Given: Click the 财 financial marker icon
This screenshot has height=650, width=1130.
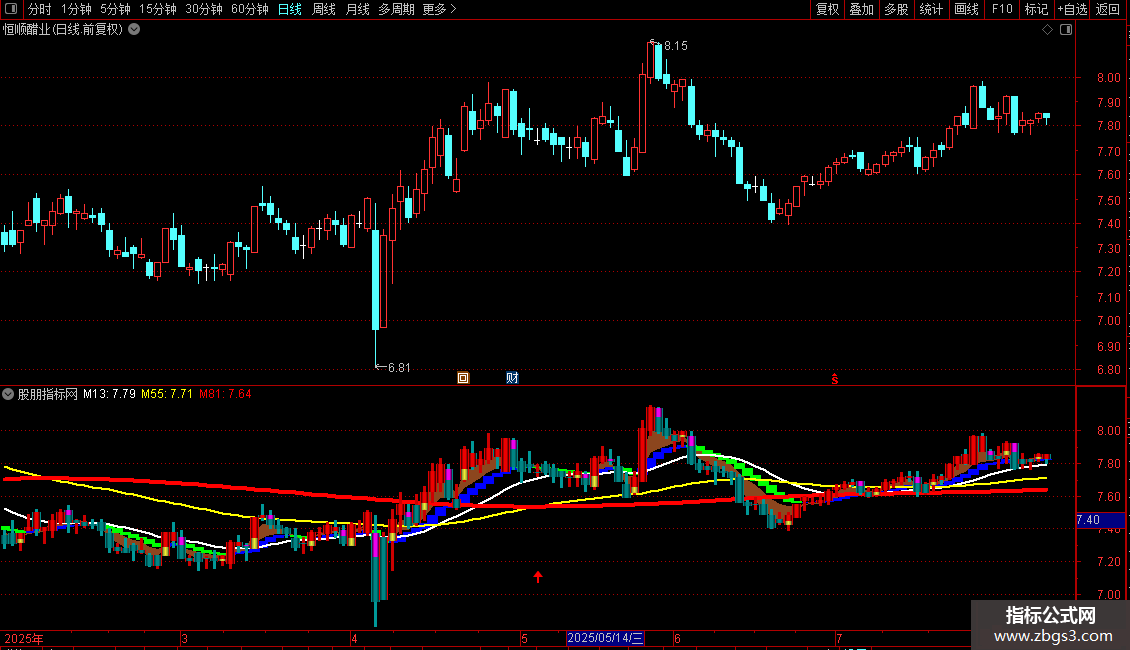Looking at the screenshot, I should (x=512, y=378).
